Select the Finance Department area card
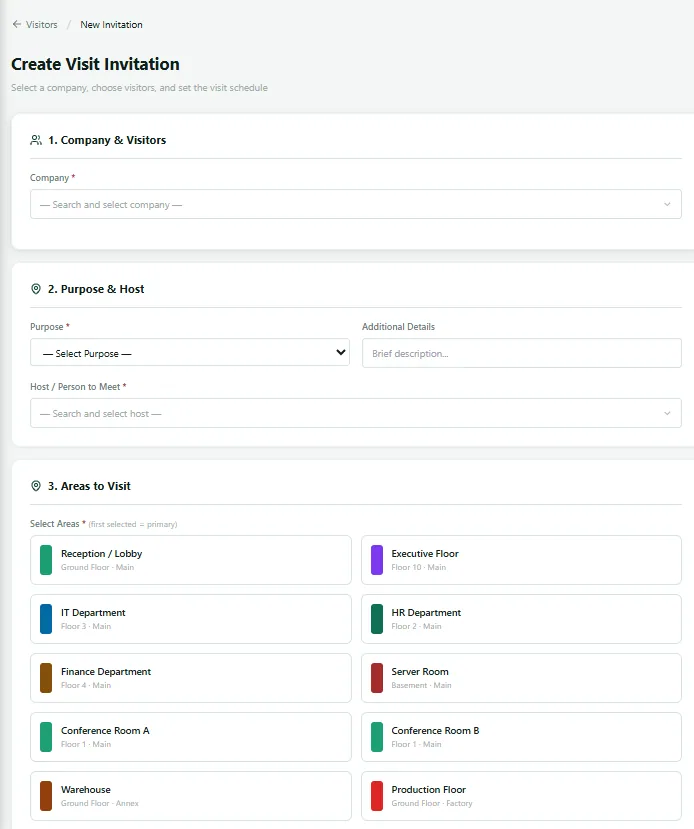 tap(191, 678)
